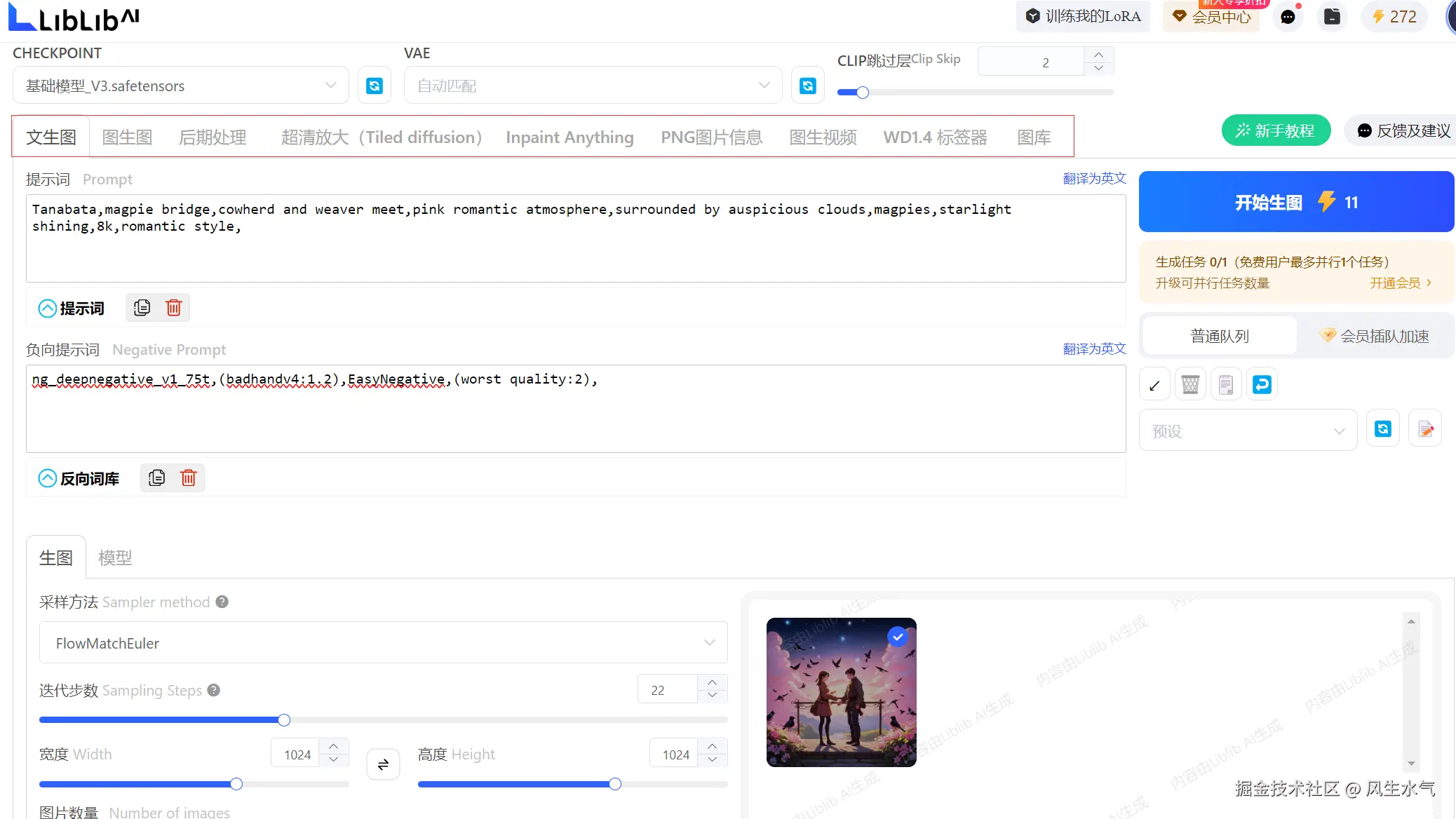Screen dimensions: 1456x819
Task: Collapse the 提示词 prompt library section
Action: [47, 309]
